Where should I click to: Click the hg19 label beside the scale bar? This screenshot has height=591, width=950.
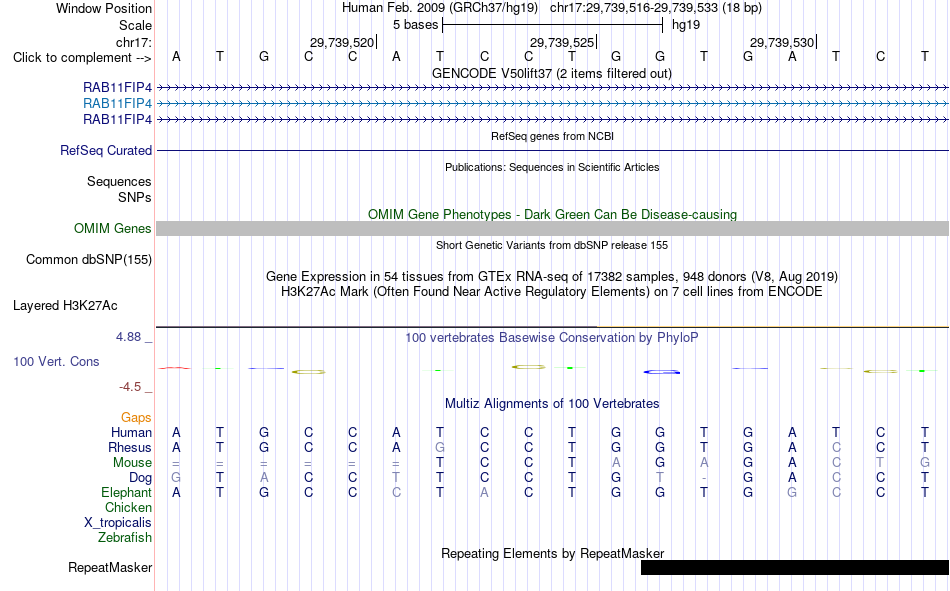point(686,25)
